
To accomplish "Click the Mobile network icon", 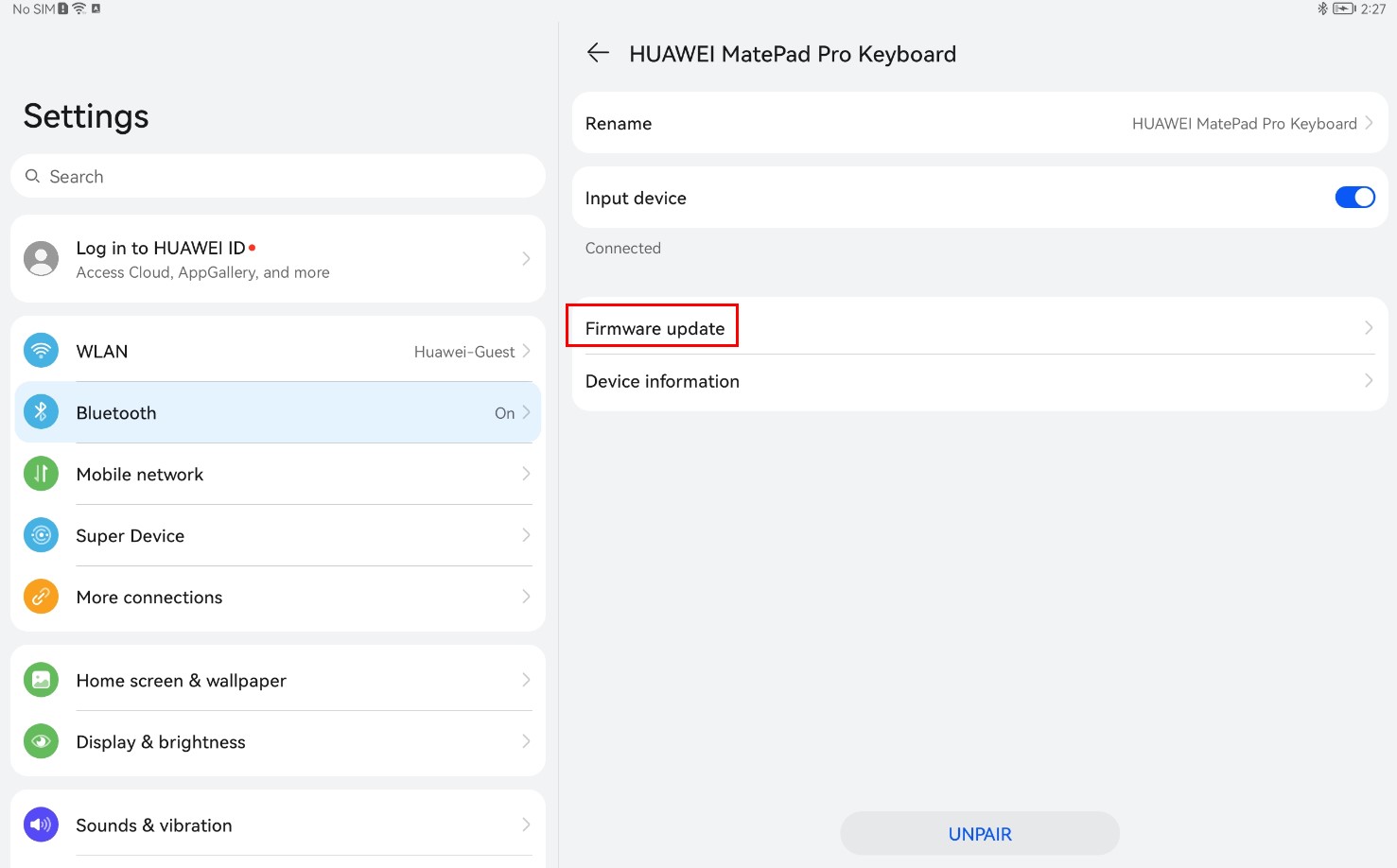I will 41,474.
